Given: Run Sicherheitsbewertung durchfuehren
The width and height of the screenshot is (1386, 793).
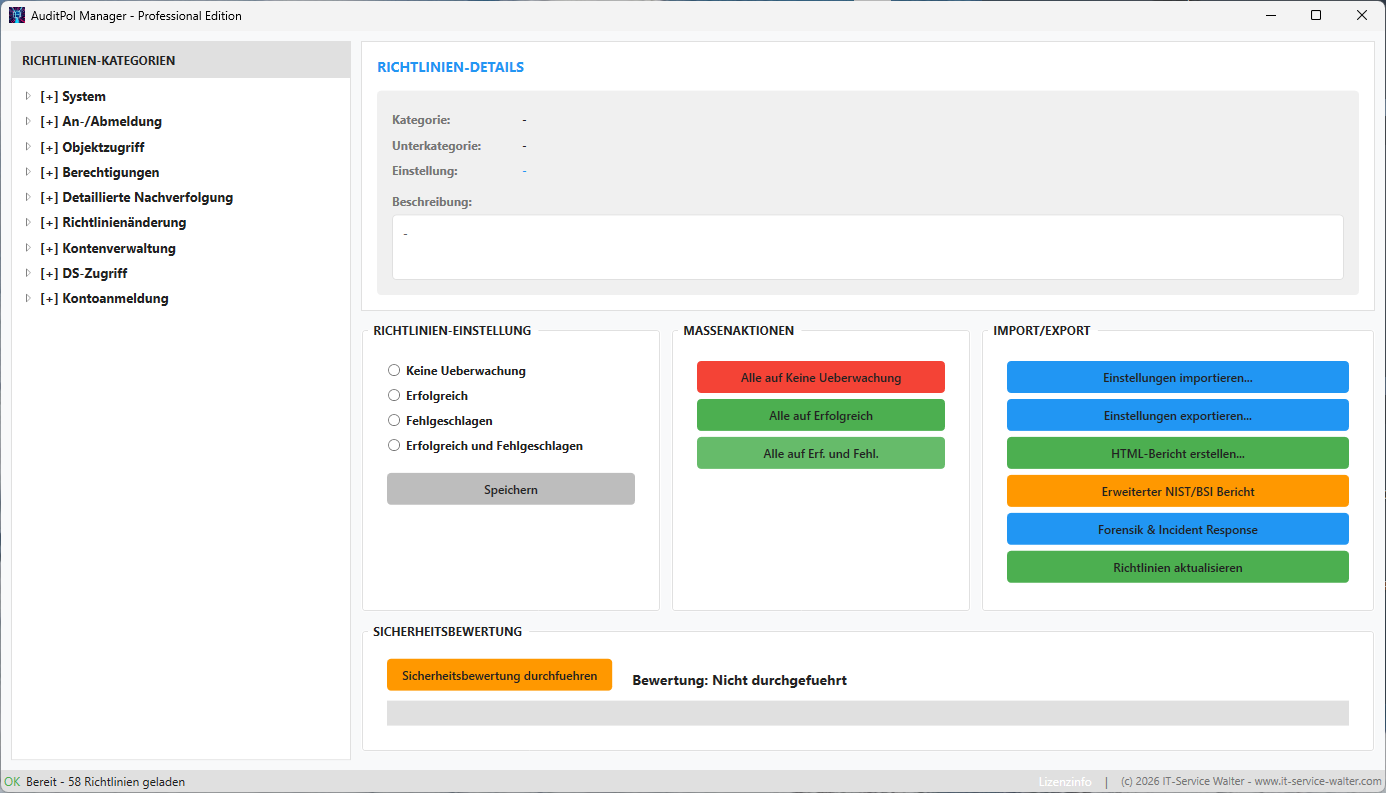Looking at the screenshot, I should (499, 675).
